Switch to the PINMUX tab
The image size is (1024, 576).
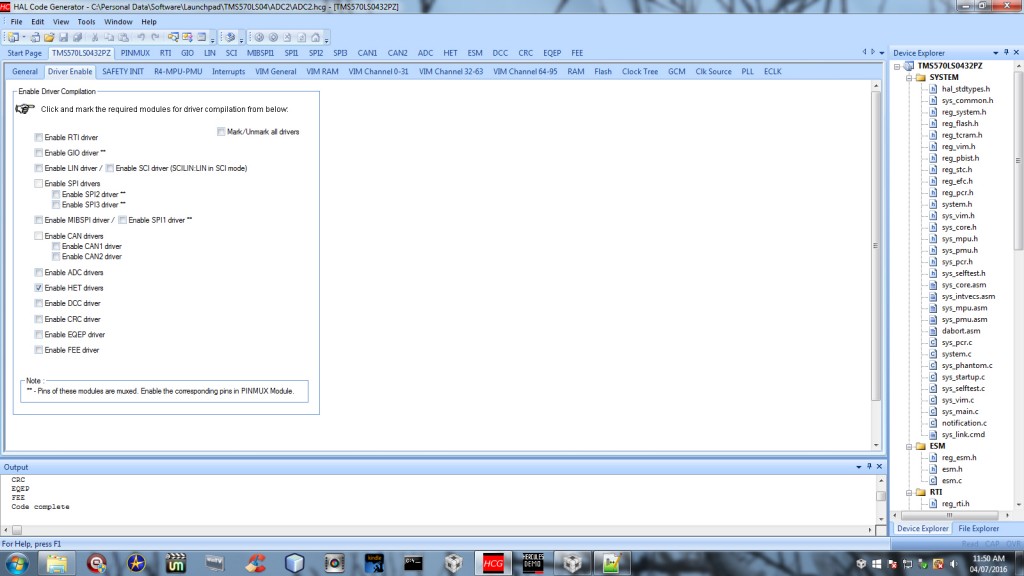(x=136, y=52)
